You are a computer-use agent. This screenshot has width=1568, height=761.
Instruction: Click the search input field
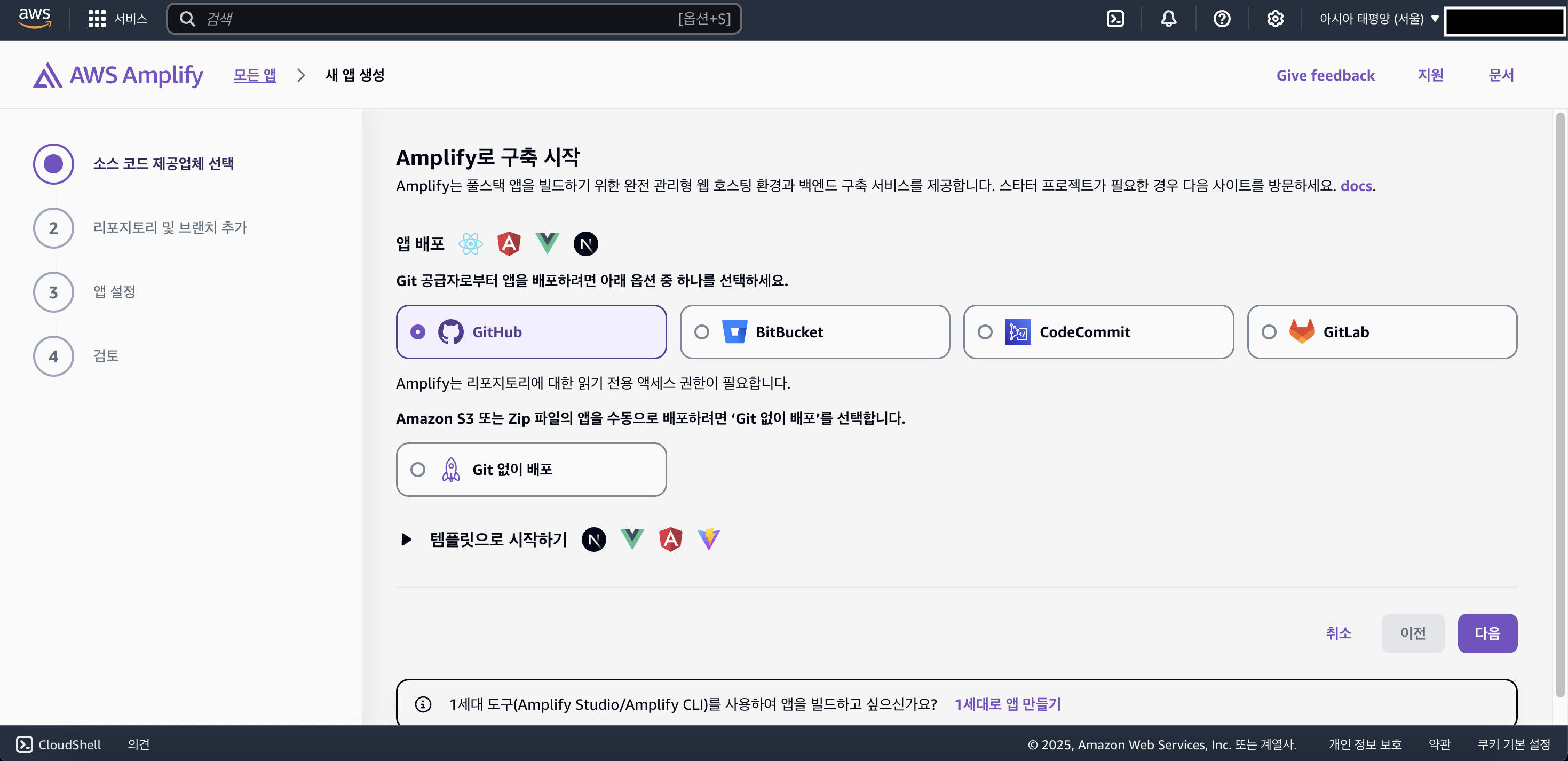pos(454,18)
